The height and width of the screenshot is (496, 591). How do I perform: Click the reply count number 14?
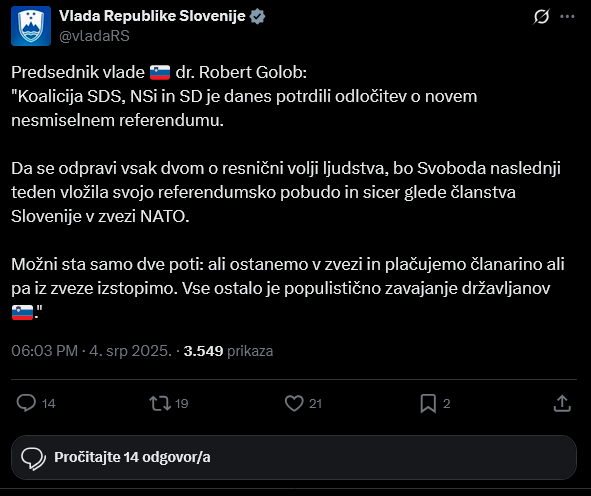[x=49, y=404]
